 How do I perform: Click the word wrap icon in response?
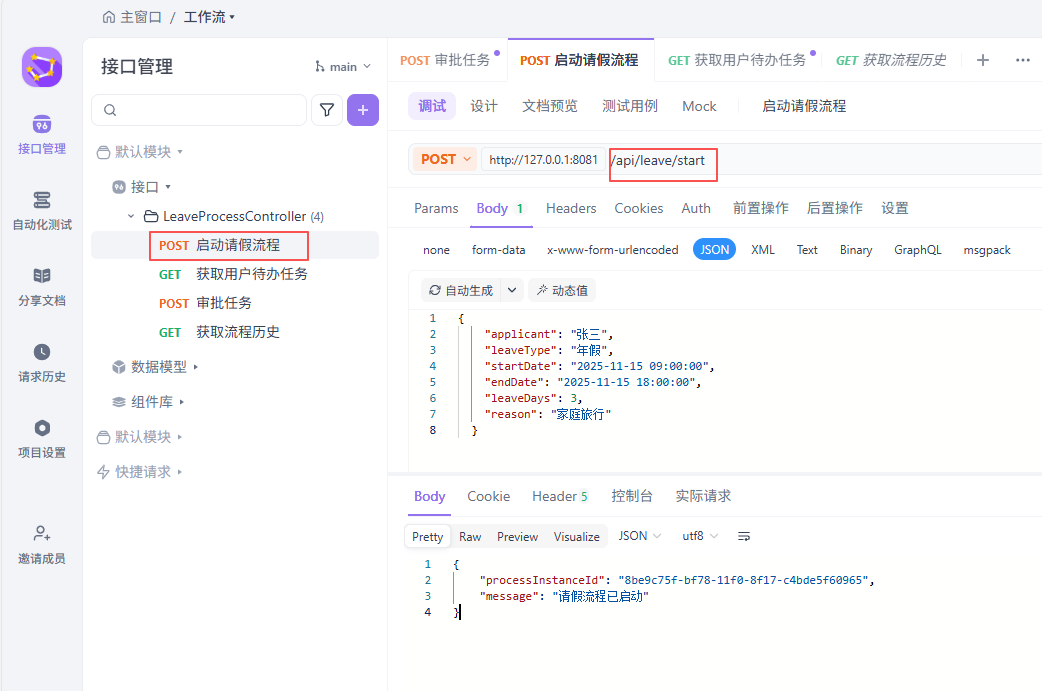click(743, 537)
